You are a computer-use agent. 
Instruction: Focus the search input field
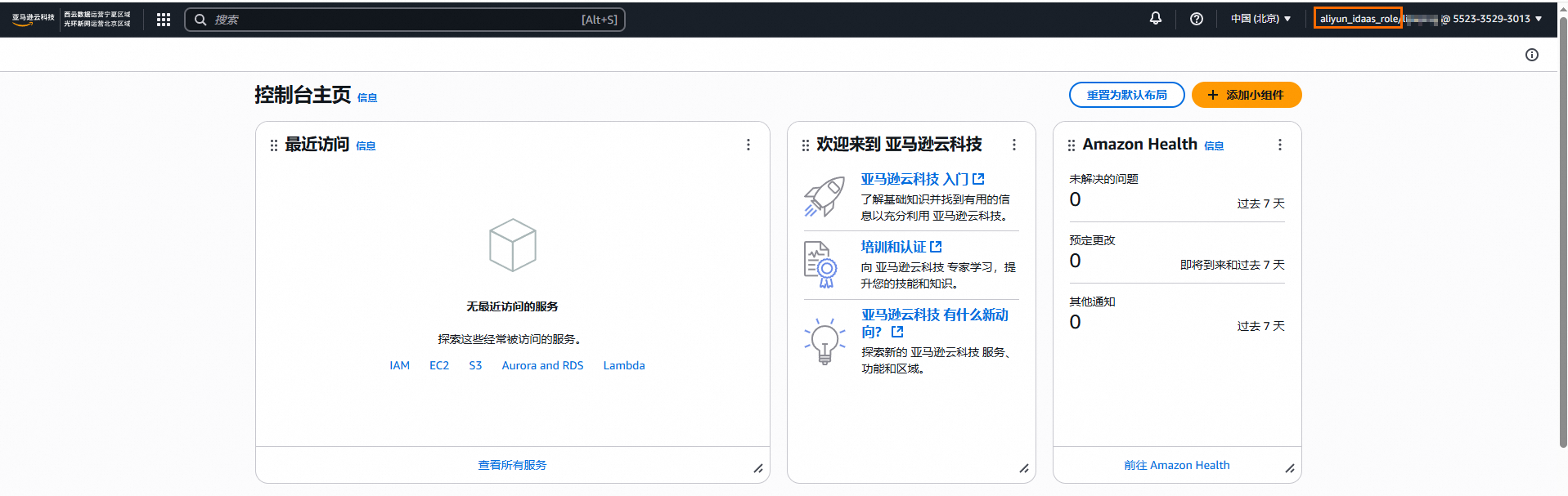(x=405, y=20)
